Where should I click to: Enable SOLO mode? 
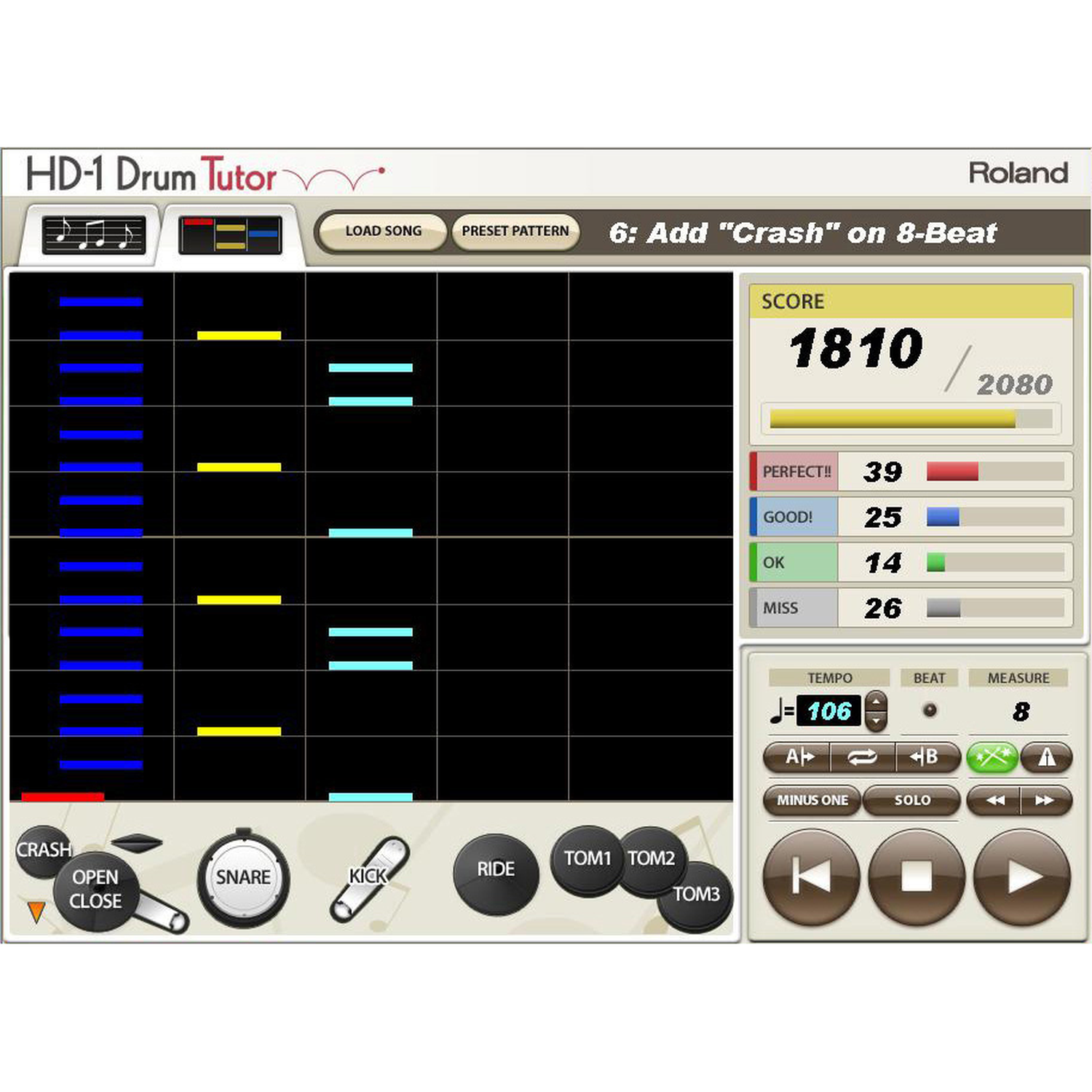click(x=912, y=799)
